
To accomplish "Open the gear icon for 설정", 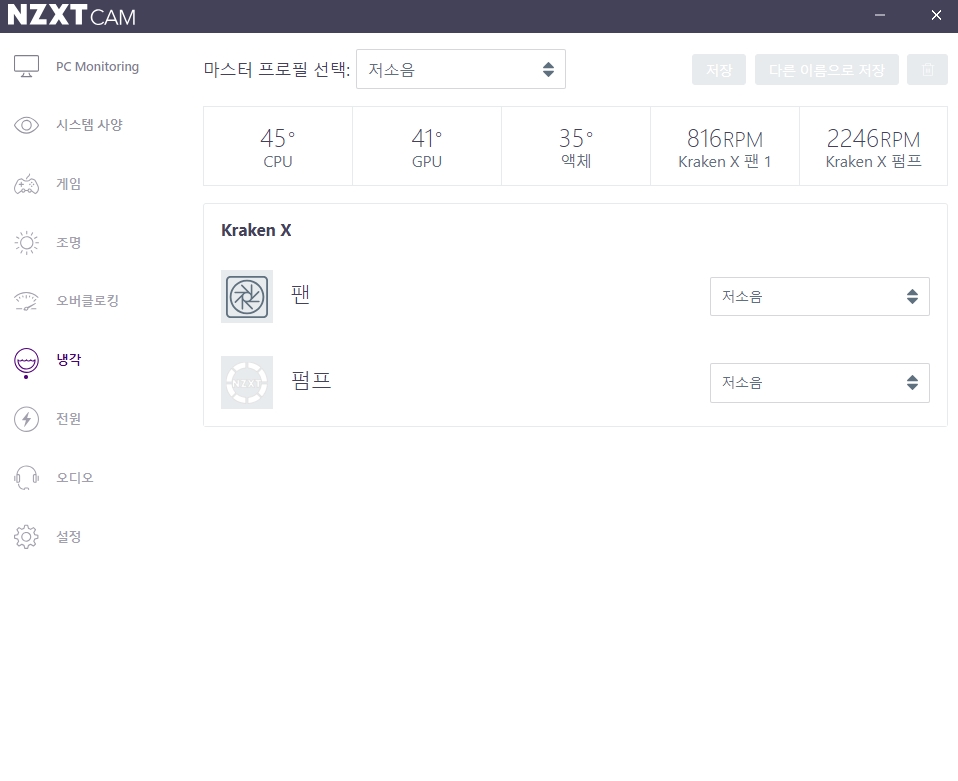I will (x=26, y=537).
